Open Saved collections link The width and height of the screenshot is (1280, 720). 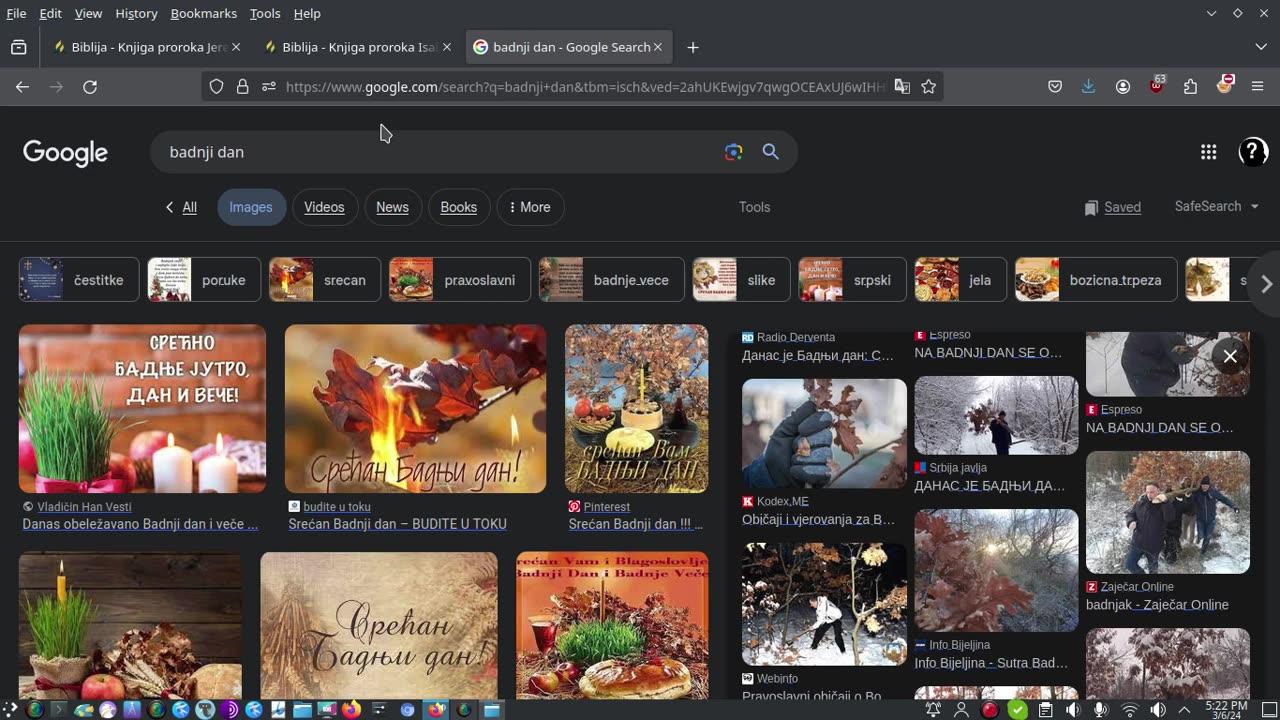pyautogui.click(x=1112, y=207)
